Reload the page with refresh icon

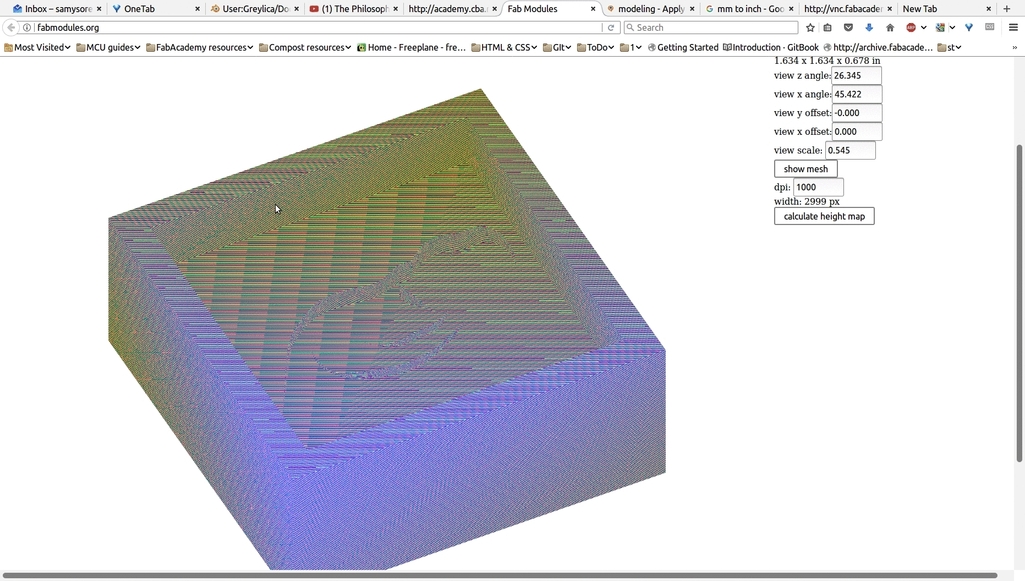(x=611, y=27)
